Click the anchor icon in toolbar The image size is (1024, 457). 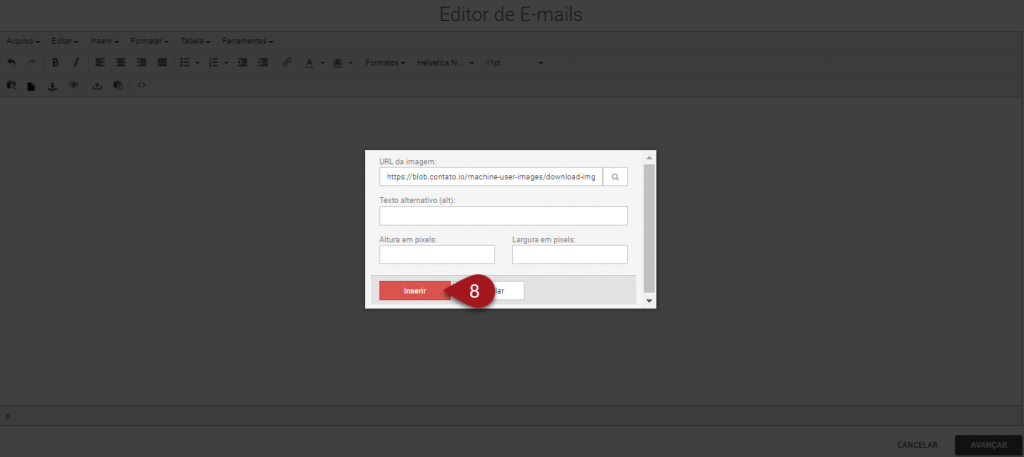(x=53, y=85)
